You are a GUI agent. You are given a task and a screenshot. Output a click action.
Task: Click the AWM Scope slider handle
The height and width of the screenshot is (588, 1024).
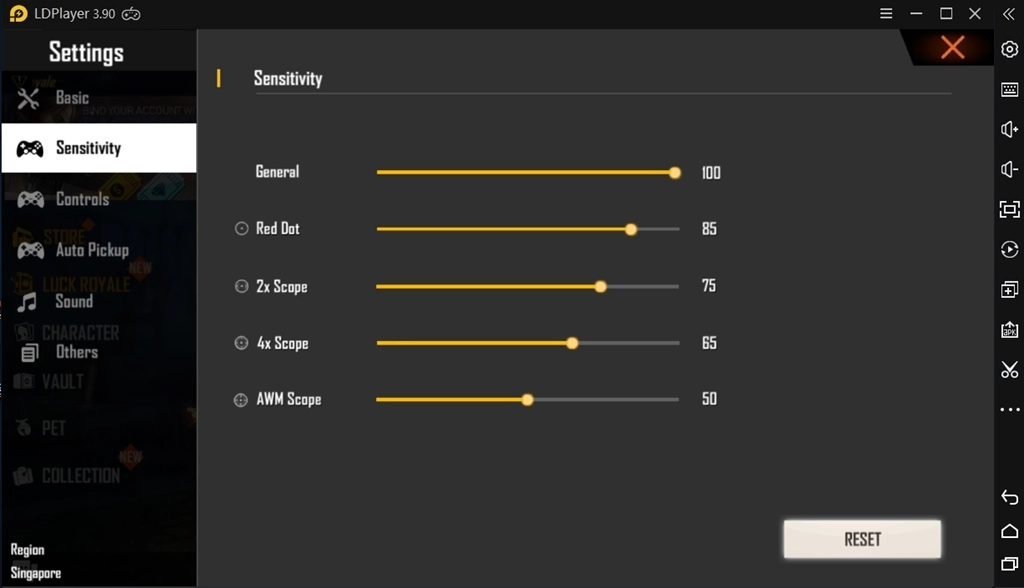click(x=527, y=399)
